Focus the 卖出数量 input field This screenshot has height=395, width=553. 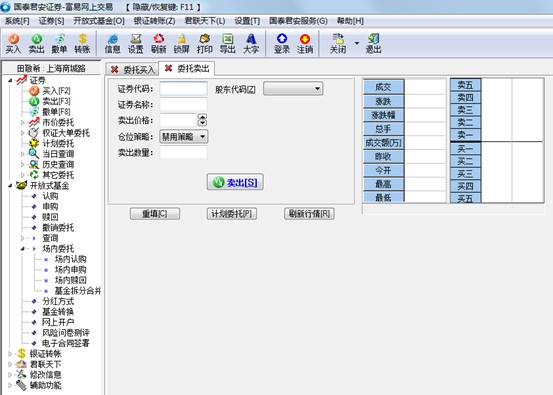pyautogui.click(x=183, y=153)
